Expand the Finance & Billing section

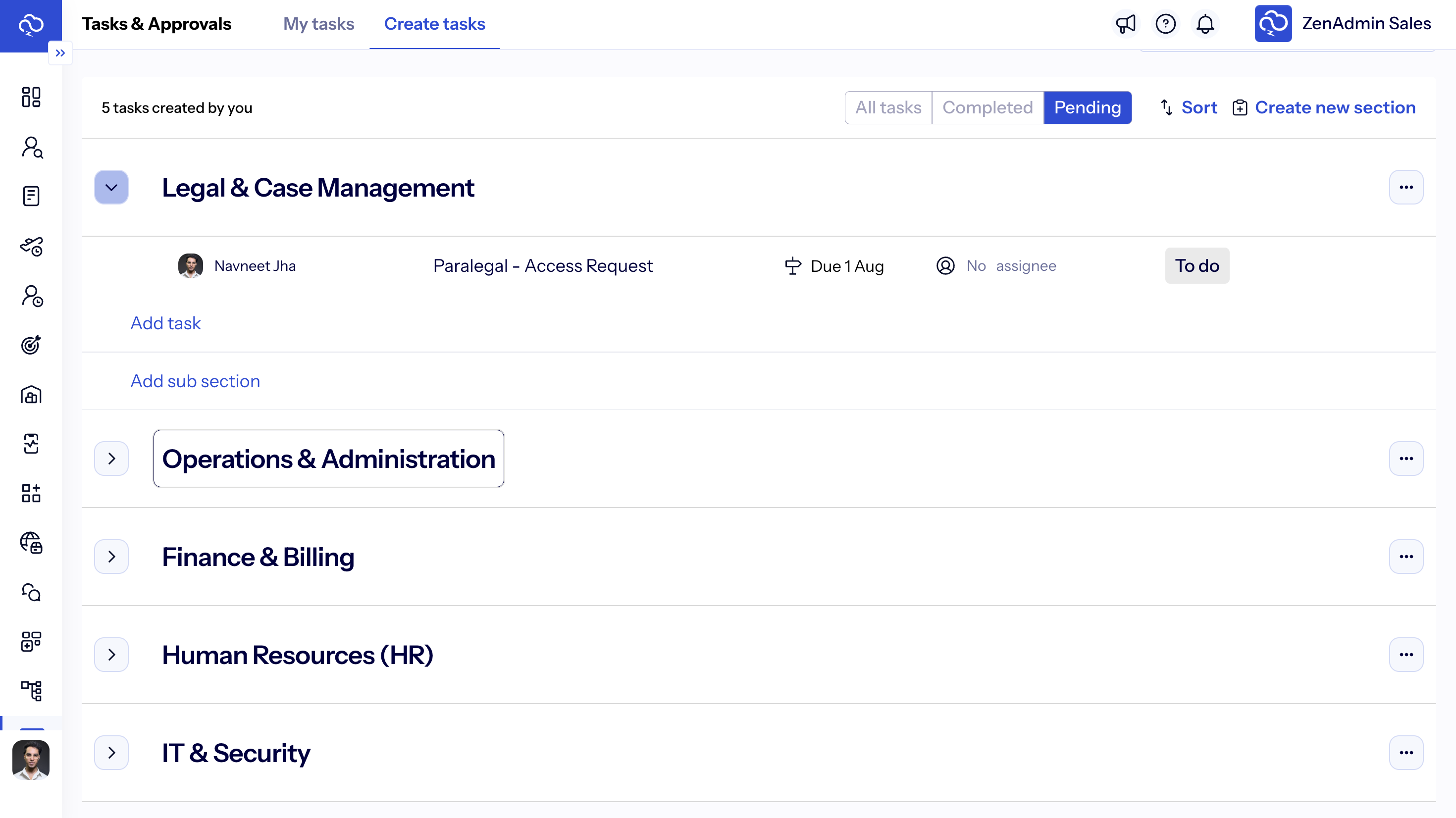(x=111, y=556)
